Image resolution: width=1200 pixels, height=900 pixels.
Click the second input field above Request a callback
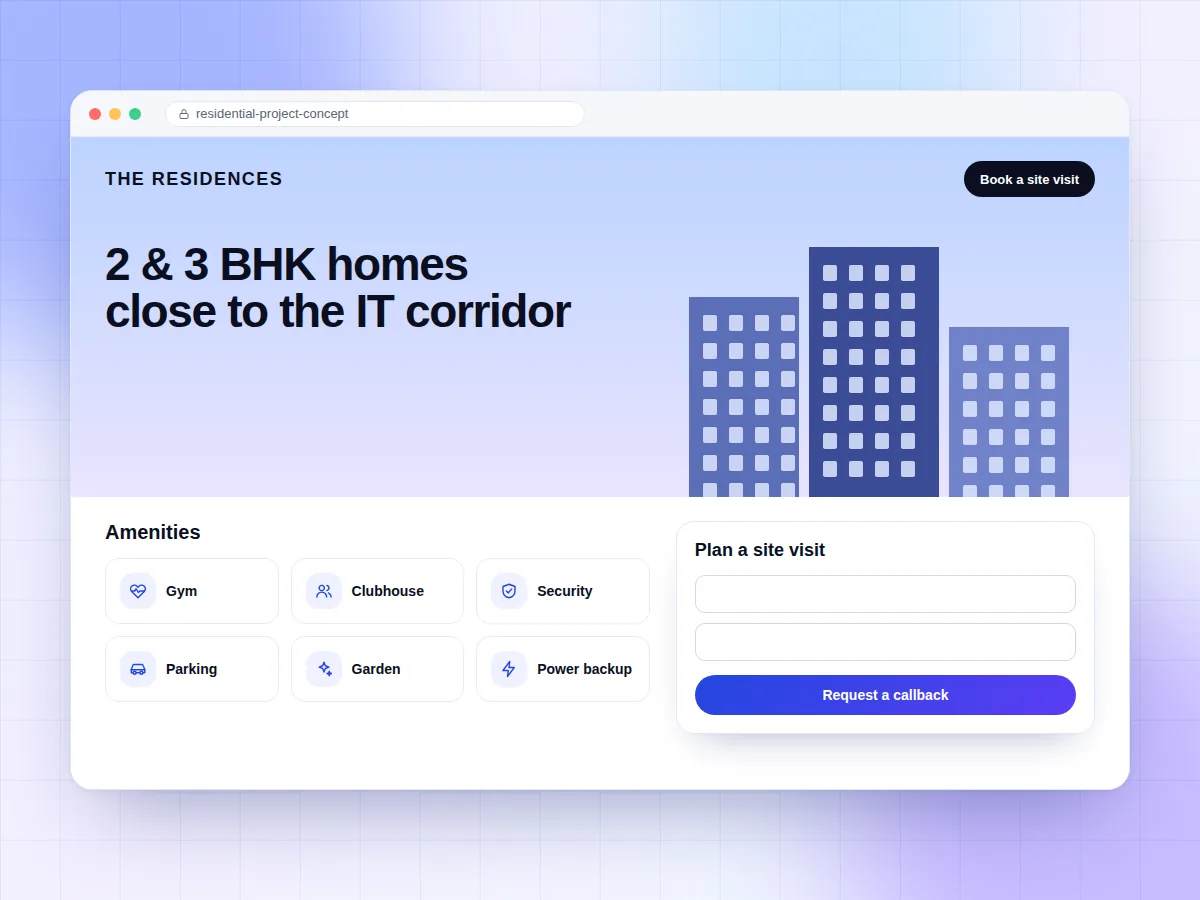[885, 642]
